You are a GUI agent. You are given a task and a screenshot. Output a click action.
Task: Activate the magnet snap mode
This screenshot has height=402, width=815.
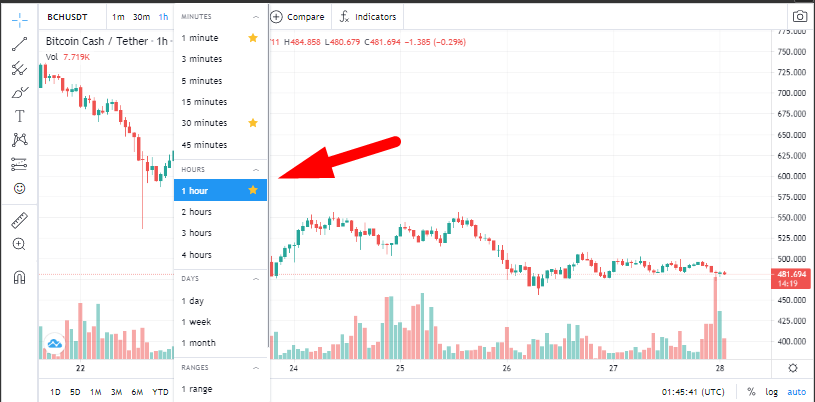20,277
